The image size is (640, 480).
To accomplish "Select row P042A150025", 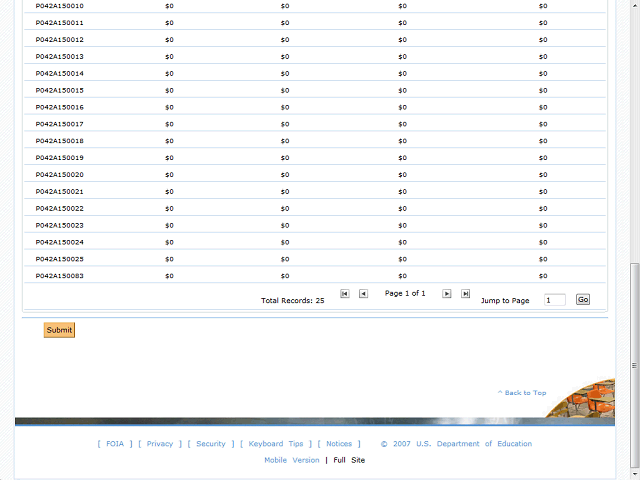I will pos(315,259).
